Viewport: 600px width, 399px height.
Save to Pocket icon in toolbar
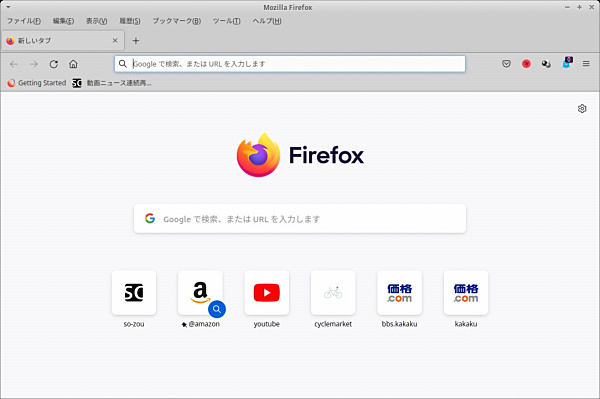506,64
